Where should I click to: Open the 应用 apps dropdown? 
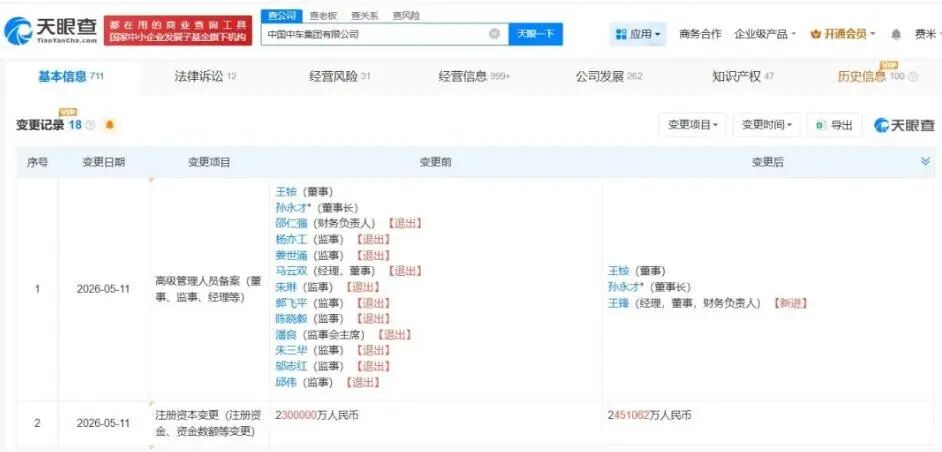(637, 35)
